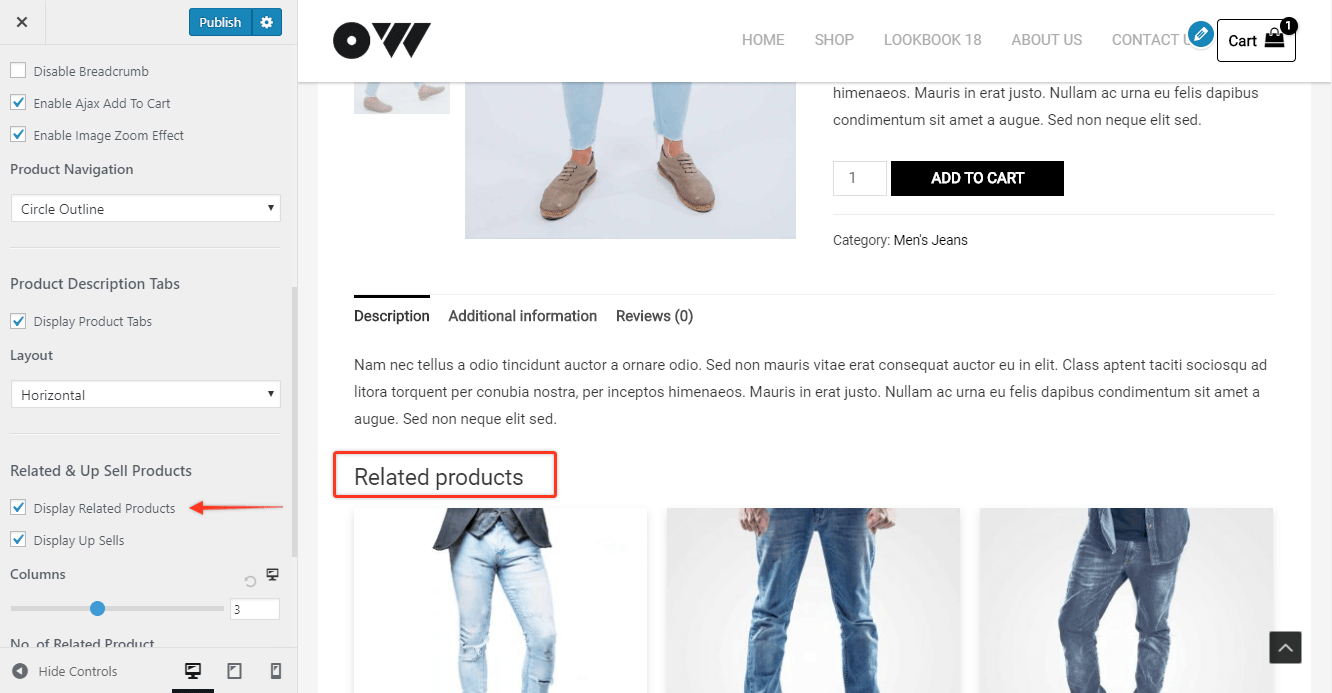Image resolution: width=1332 pixels, height=693 pixels.
Task: Switch to the Additional information tab
Action: coord(522,316)
